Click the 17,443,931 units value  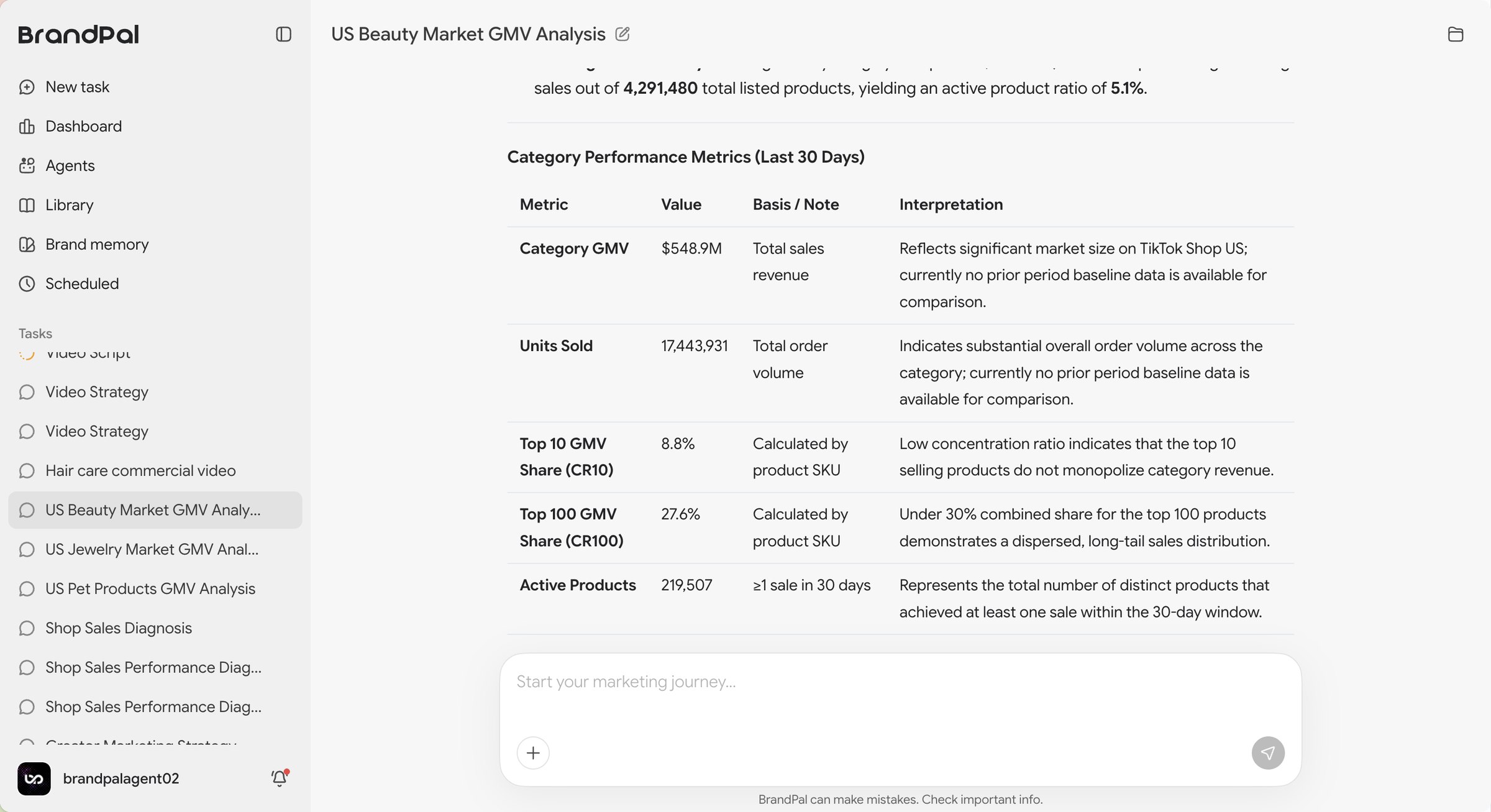[x=695, y=346]
